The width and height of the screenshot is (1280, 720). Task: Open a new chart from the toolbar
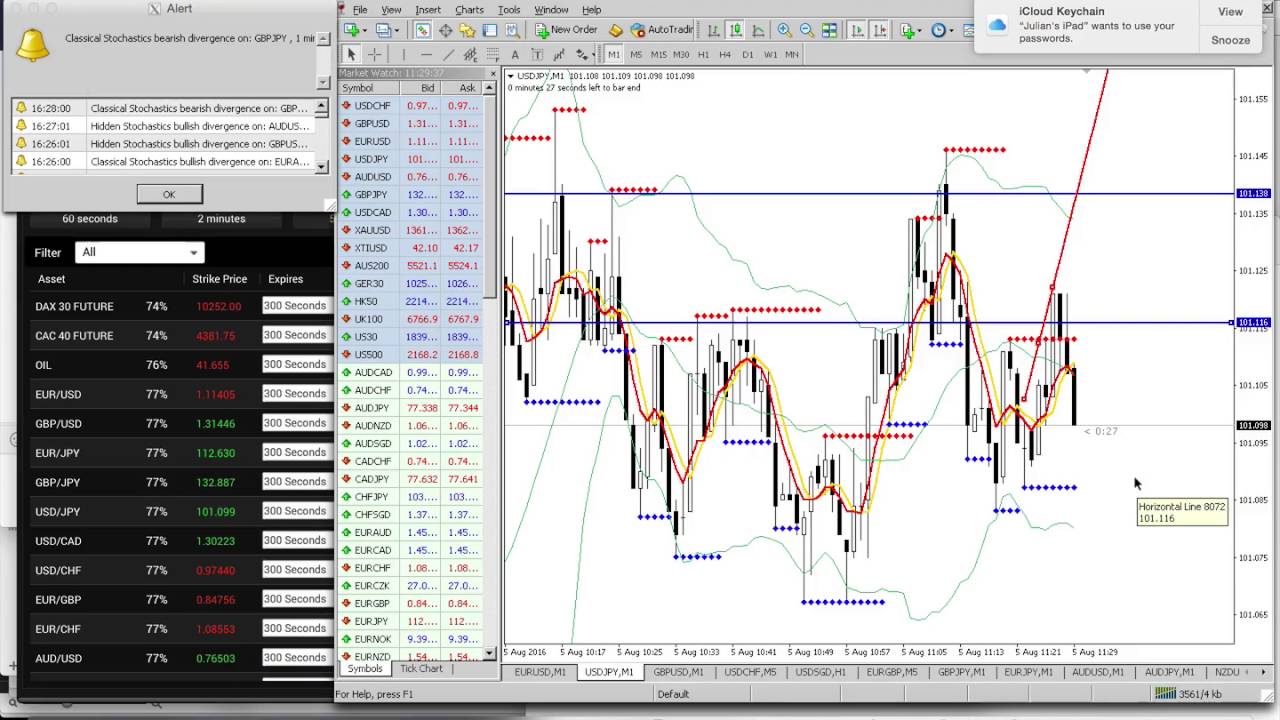point(353,30)
